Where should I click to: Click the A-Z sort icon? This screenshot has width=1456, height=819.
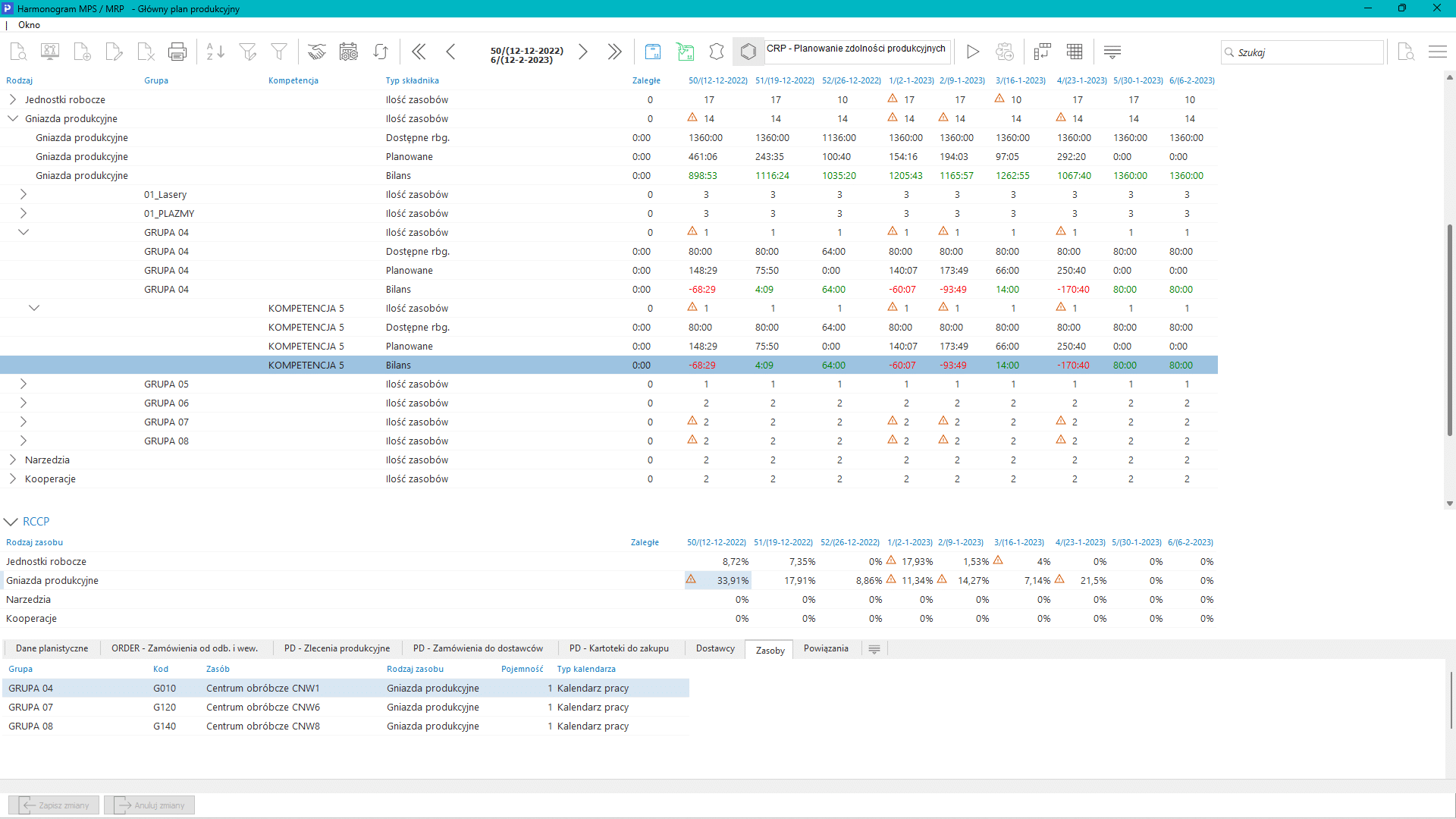(x=215, y=52)
